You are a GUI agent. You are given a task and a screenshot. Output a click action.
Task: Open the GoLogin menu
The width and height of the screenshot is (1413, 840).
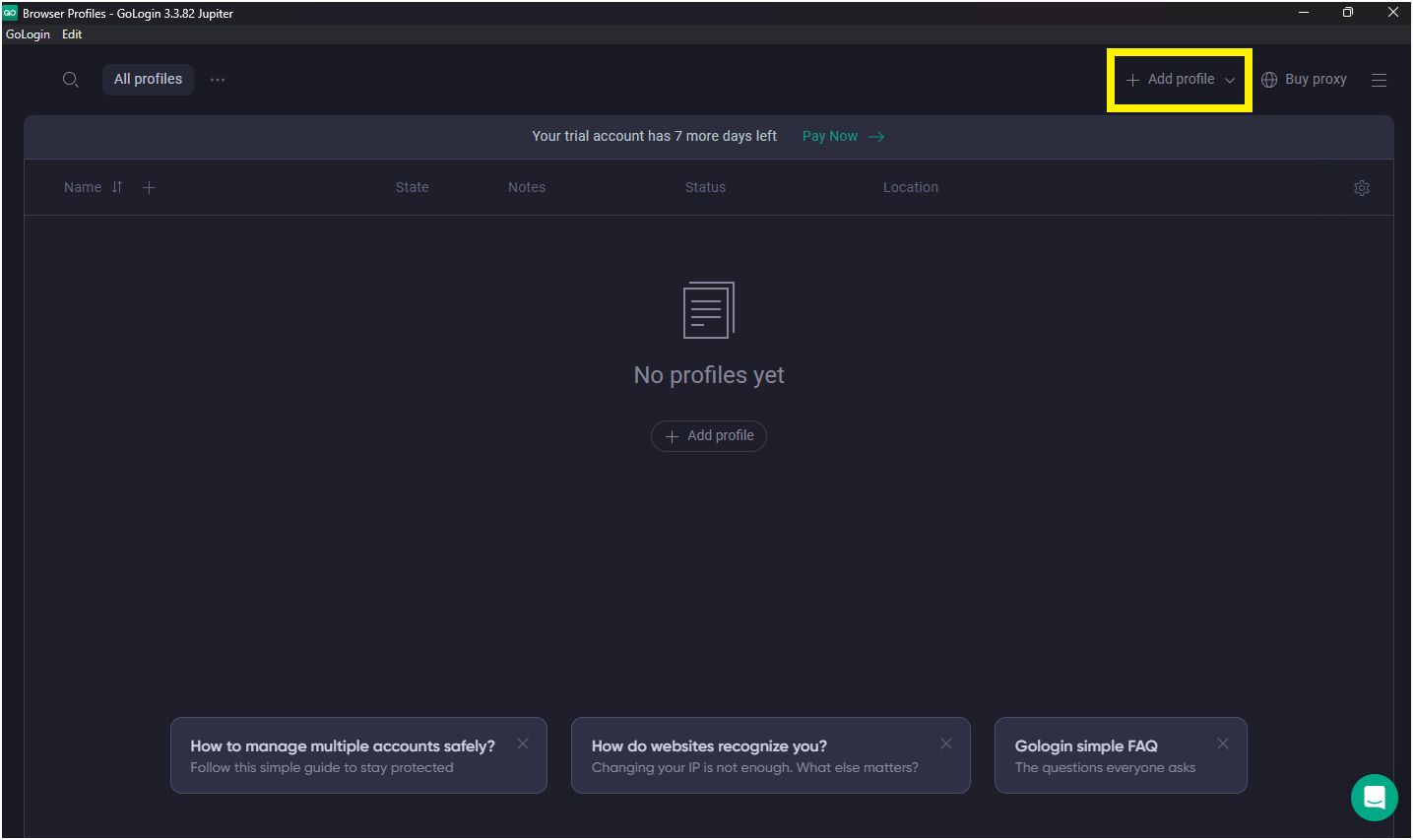pyautogui.click(x=28, y=33)
